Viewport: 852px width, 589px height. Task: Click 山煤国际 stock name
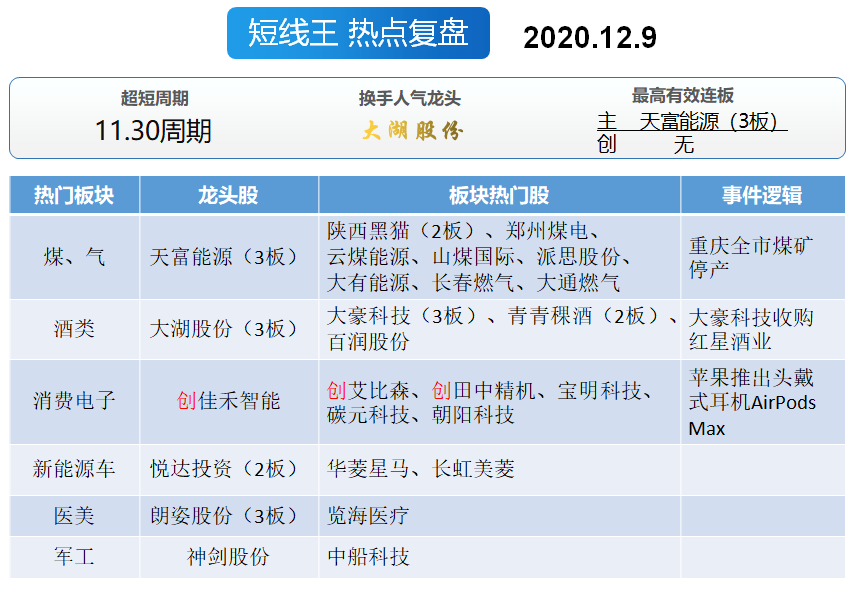(473, 256)
